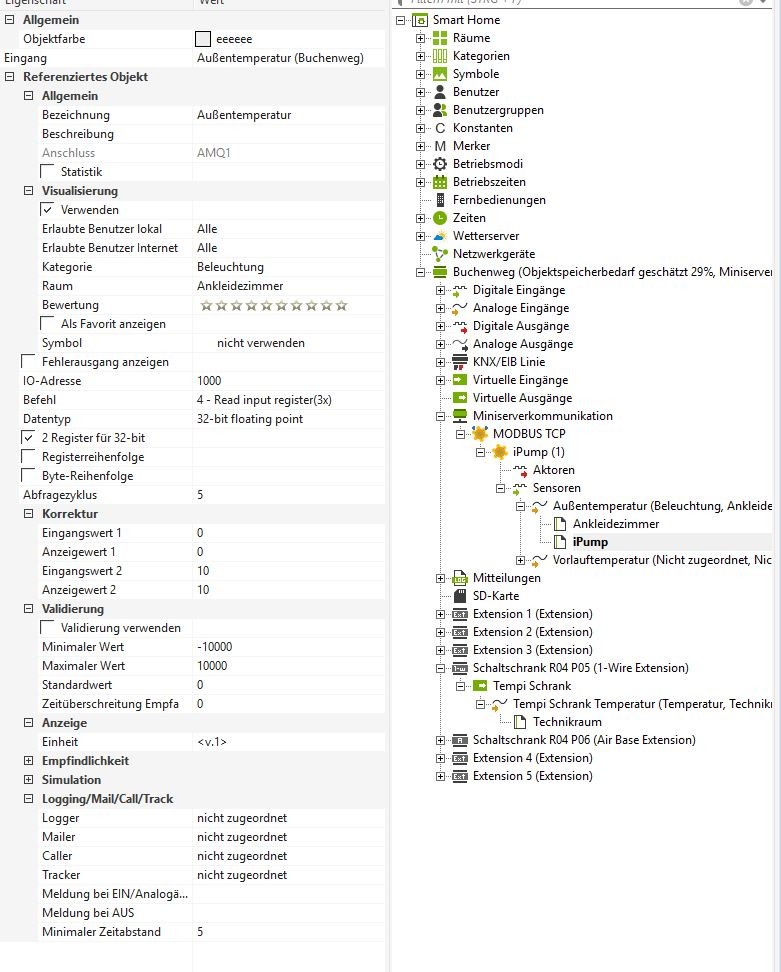Click the MODBUS TCP orange icon

(480, 433)
